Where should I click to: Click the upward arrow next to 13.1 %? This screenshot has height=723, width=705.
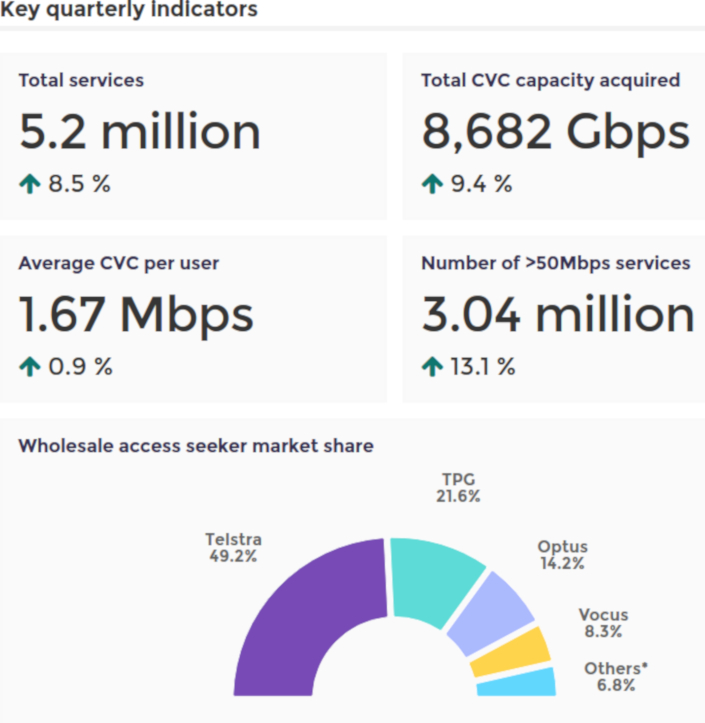432,367
